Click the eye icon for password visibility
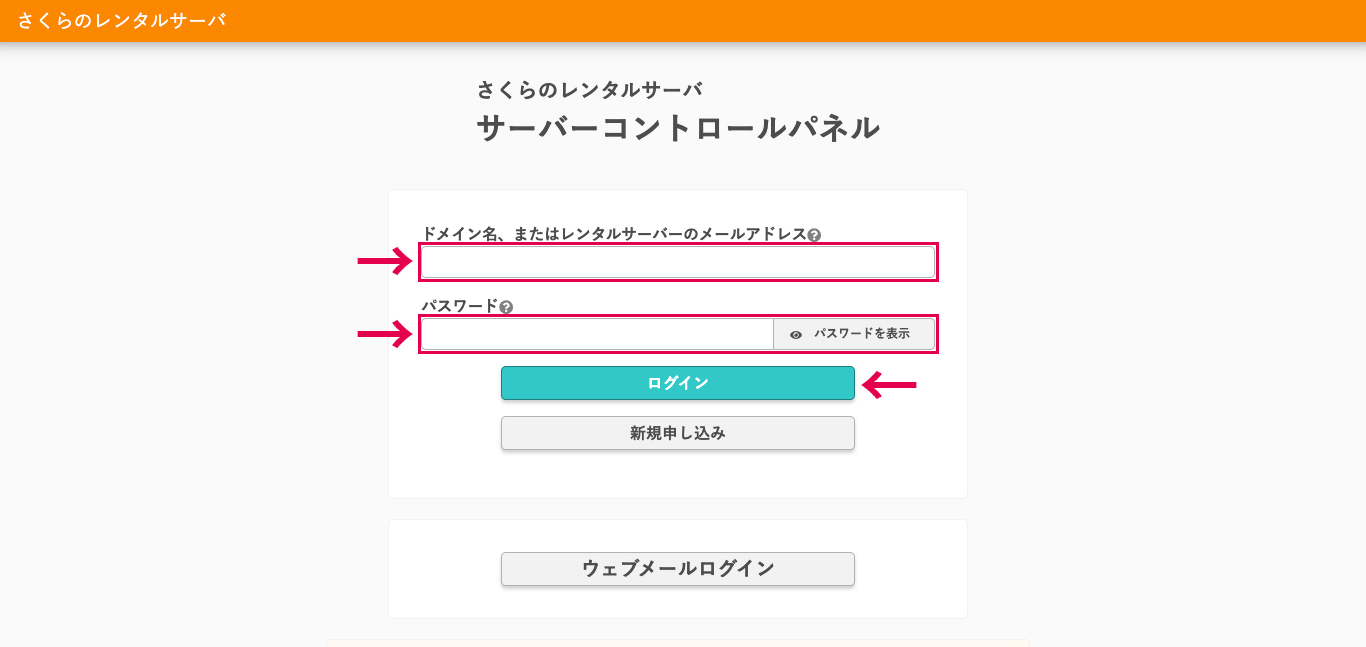The width and height of the screenshot is (1366, 647). (796, 335)
